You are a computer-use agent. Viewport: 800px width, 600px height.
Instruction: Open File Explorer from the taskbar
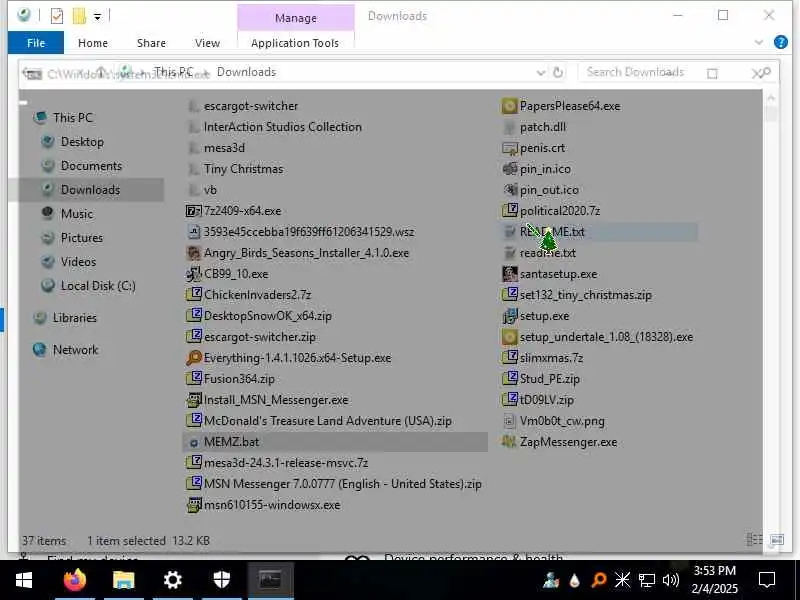tap(123, 580)
